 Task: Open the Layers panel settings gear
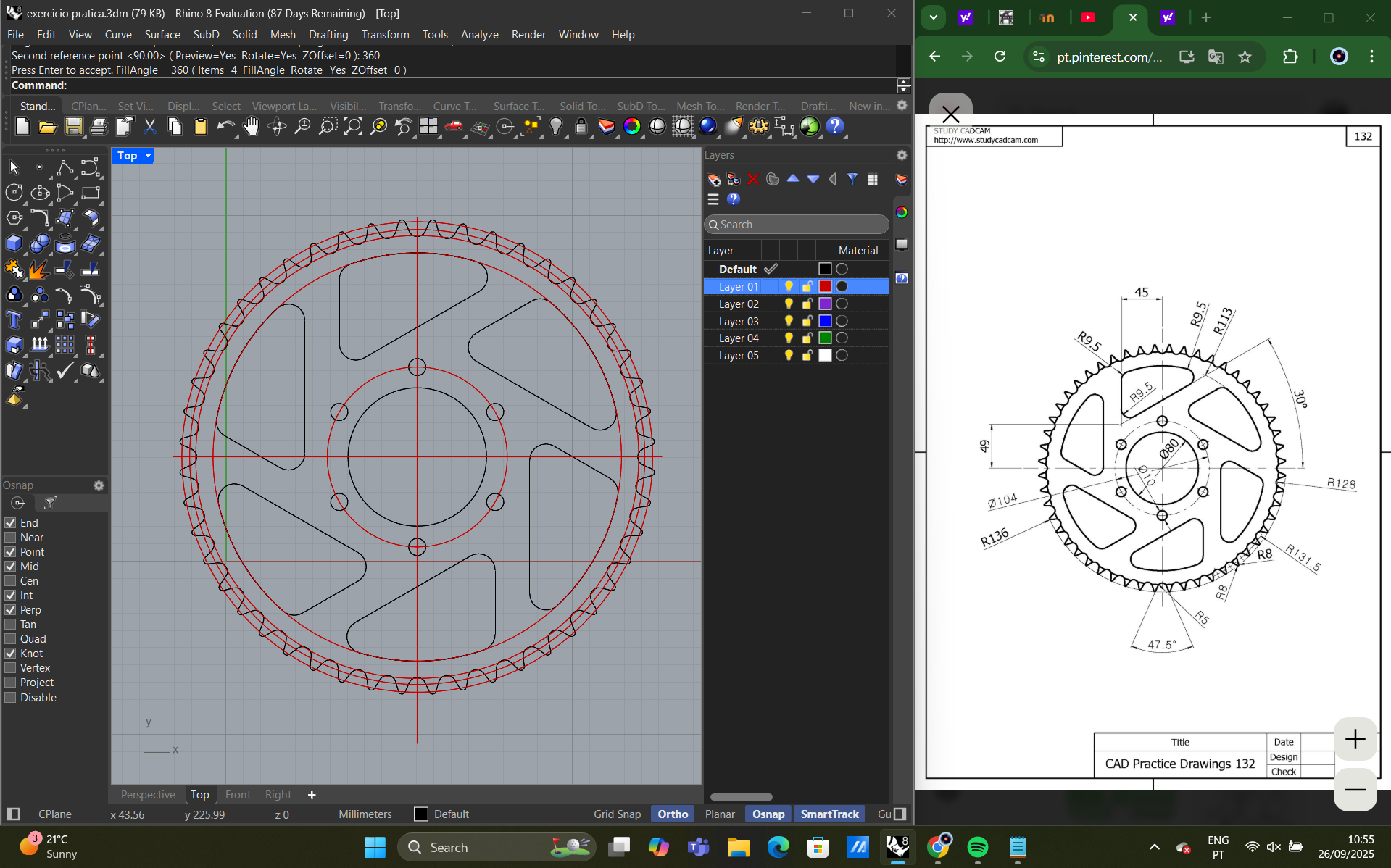(x=901, y=155)
